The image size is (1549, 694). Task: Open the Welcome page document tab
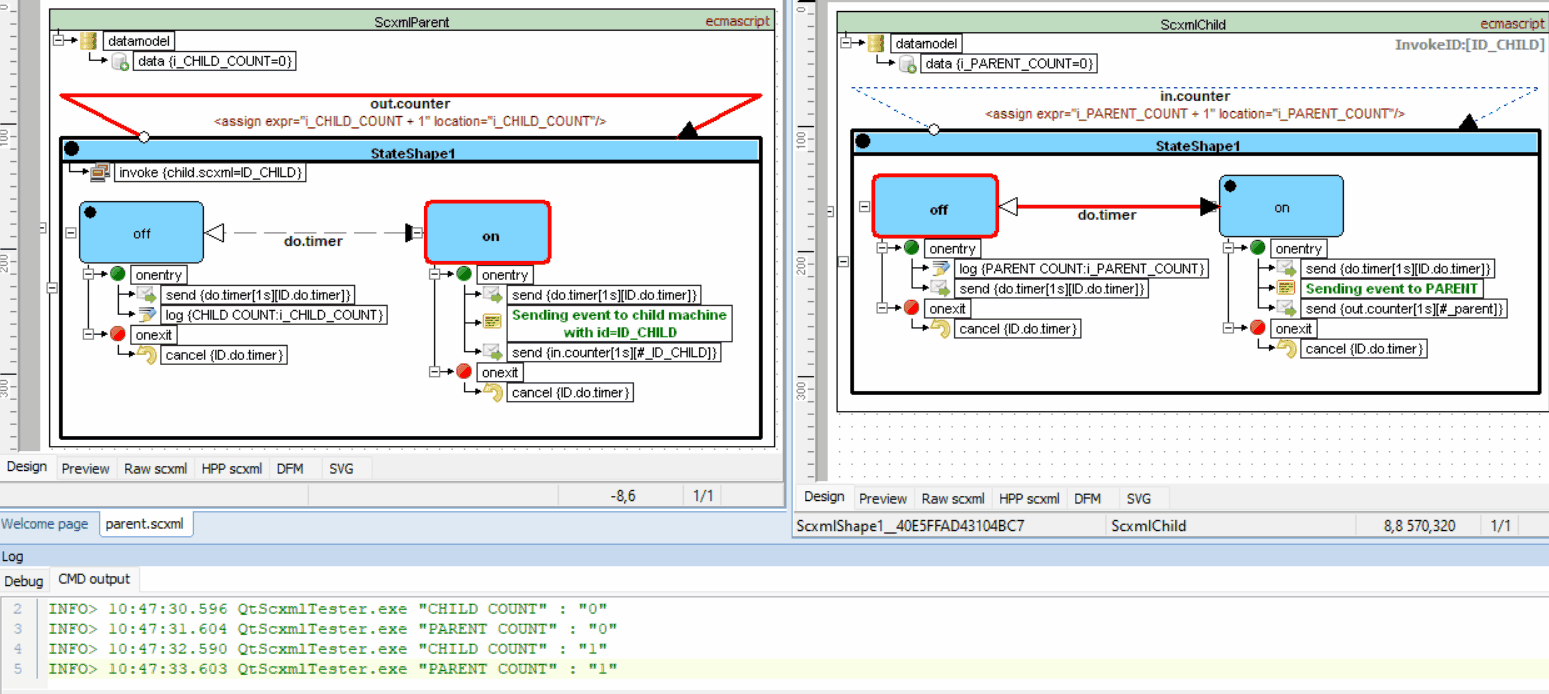click(x=44, y=524)
